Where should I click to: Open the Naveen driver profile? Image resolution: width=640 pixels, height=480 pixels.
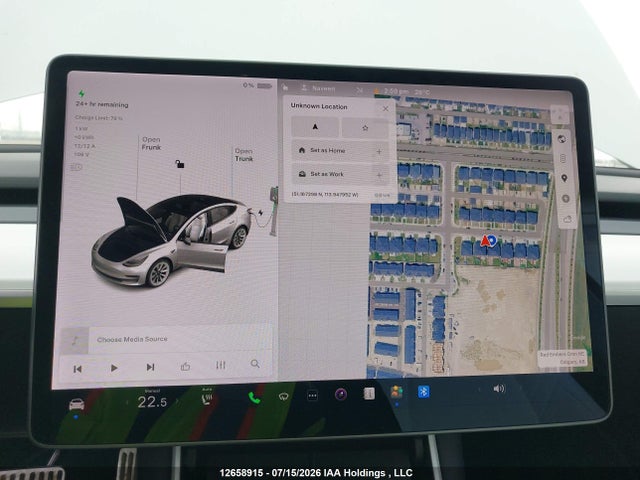tap(318, 88)
